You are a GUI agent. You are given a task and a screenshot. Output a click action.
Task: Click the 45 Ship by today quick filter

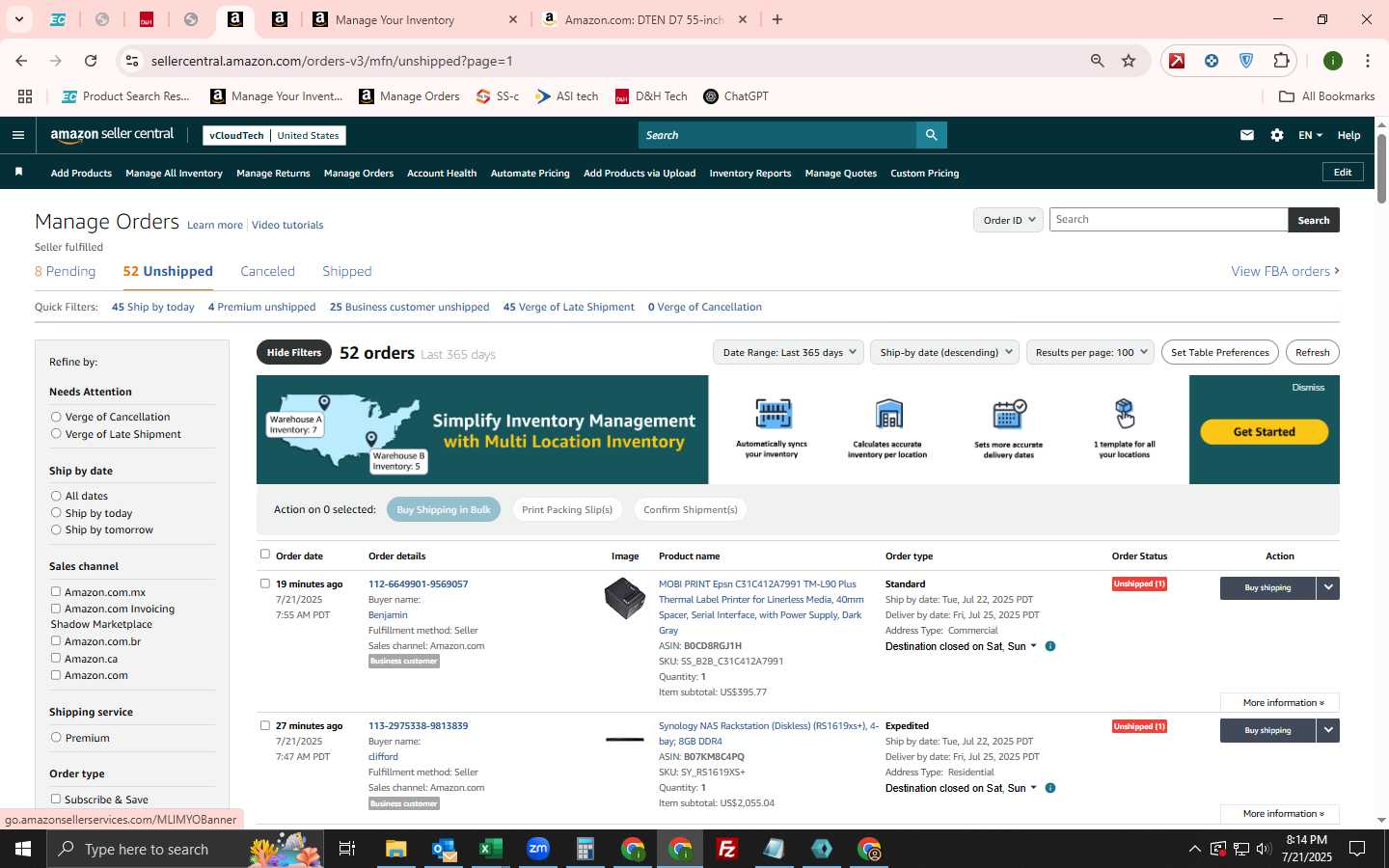152,307
